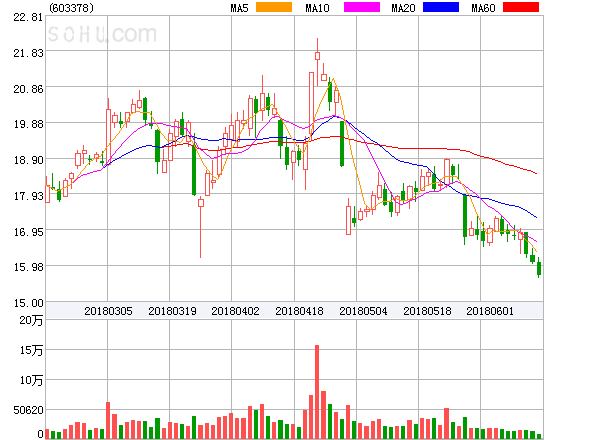The width and height of the screenshot is (600, 440).
Task: Select the MA10 legend label
Action: pos(317,8)
